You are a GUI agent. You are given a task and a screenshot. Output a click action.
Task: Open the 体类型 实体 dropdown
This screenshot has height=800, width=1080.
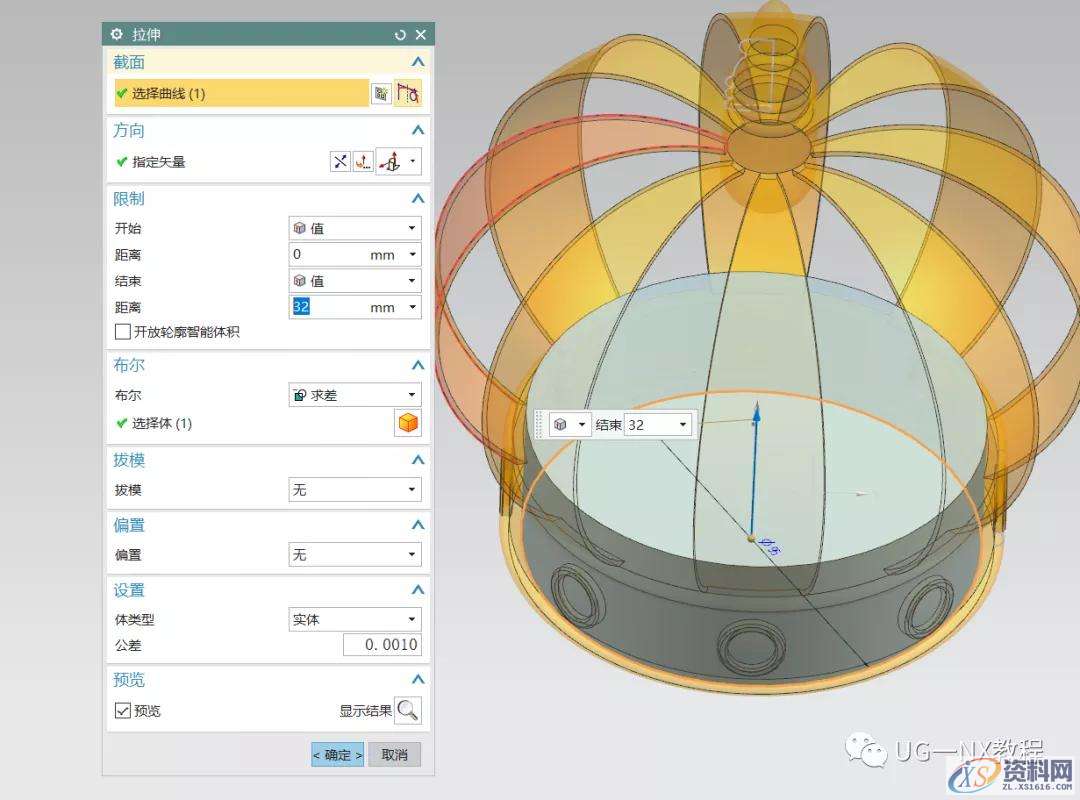(x=355, y=619)
